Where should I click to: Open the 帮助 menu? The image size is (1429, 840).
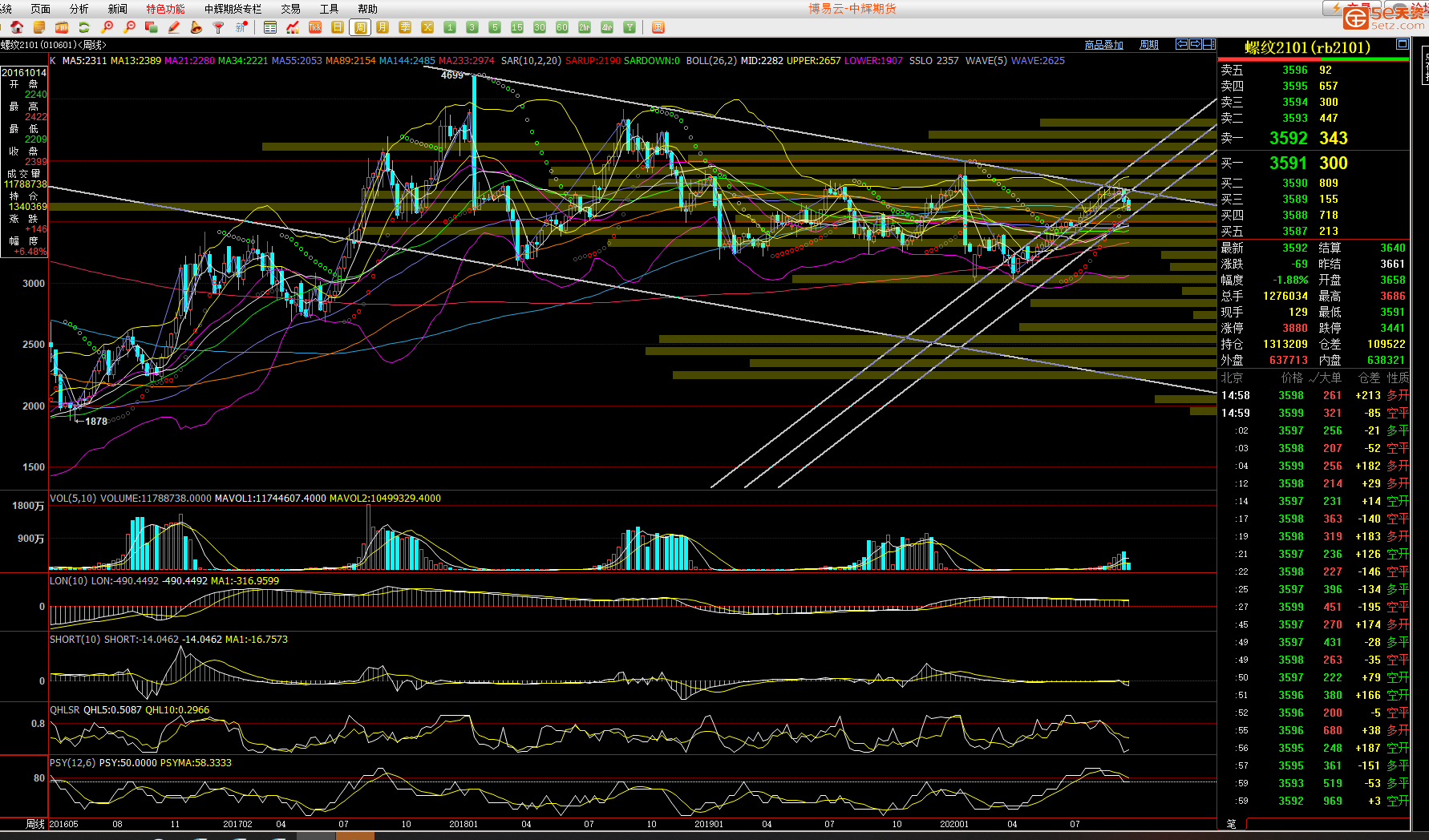pos(367,9)
